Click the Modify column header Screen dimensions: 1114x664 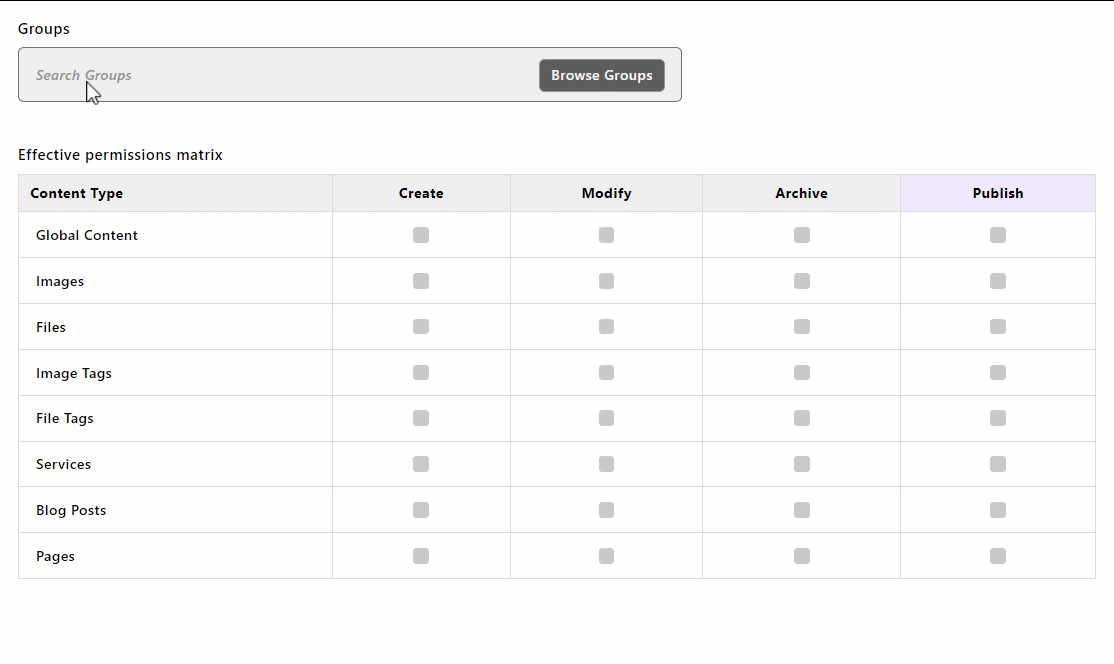point(606,193)
